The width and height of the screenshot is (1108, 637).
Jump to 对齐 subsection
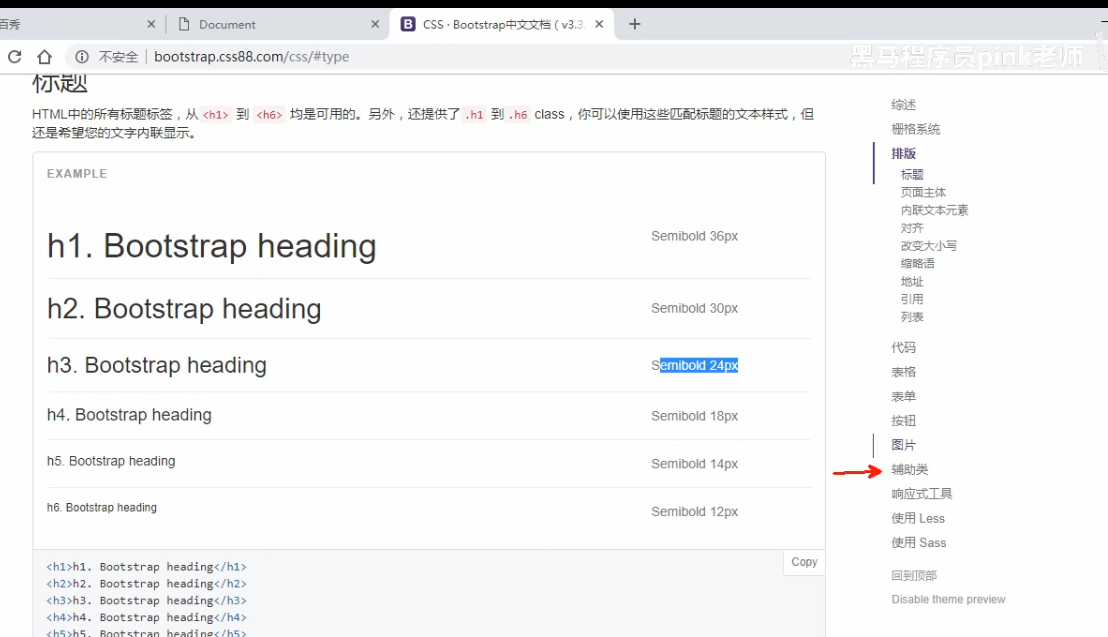tap(912, 228)
